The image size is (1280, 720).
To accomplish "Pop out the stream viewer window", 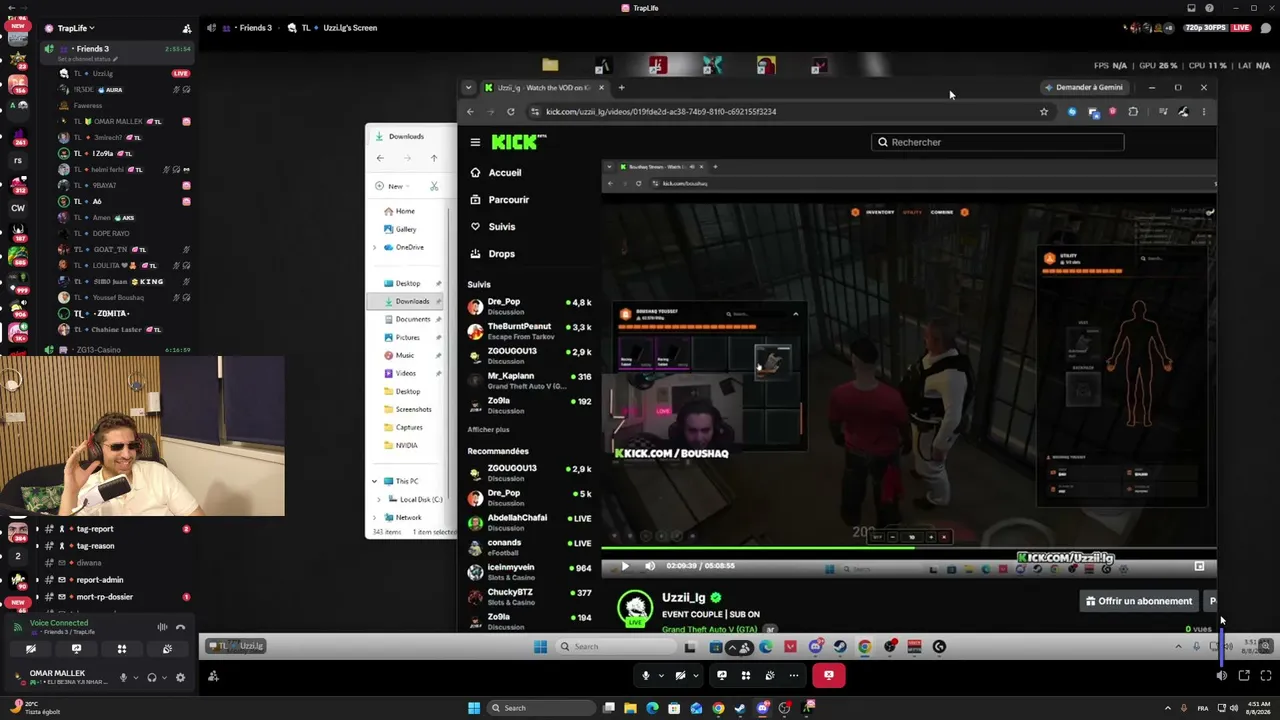I will click(1244, 676).
